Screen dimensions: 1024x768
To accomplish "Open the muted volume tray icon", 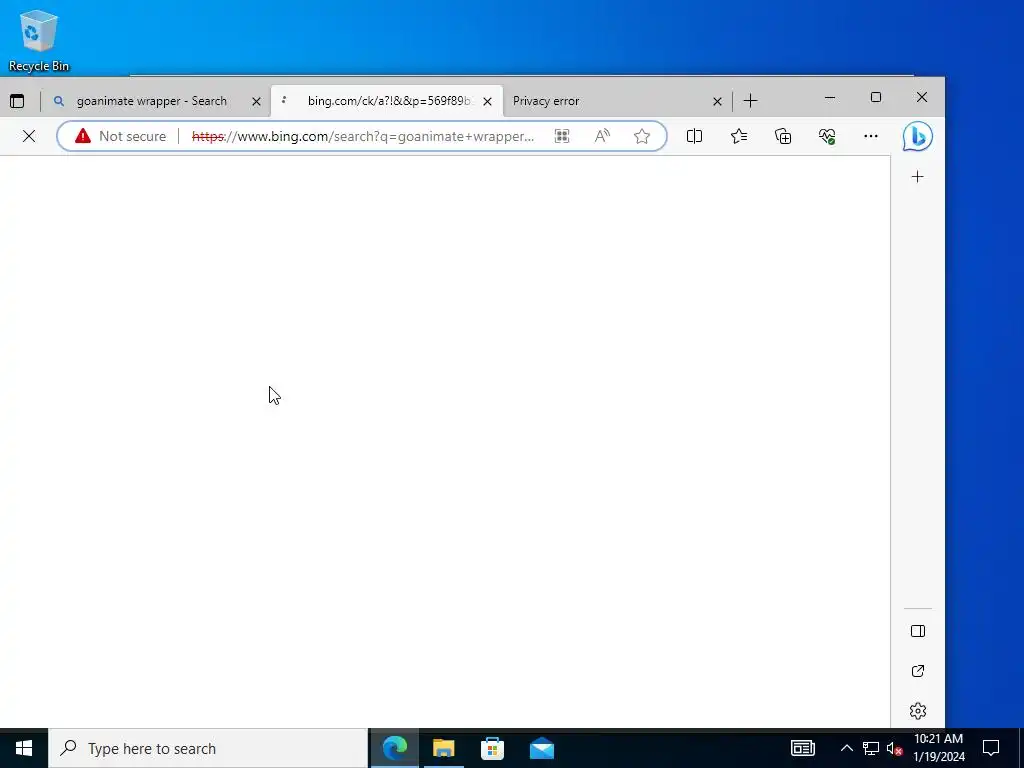I will [894, 748].
